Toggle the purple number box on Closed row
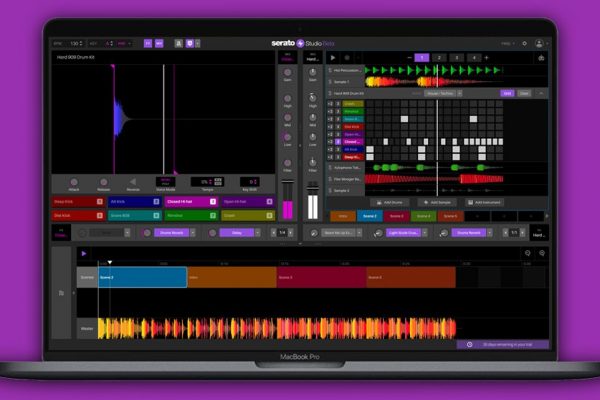The height and width of the screenshot is (400, 600). tap(338, 142)
